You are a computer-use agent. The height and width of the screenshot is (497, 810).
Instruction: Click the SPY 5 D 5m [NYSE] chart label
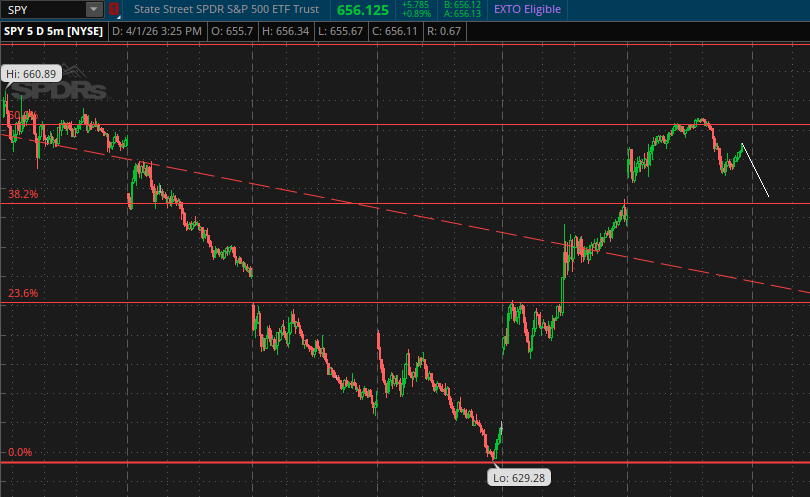[x=53, y=31]
